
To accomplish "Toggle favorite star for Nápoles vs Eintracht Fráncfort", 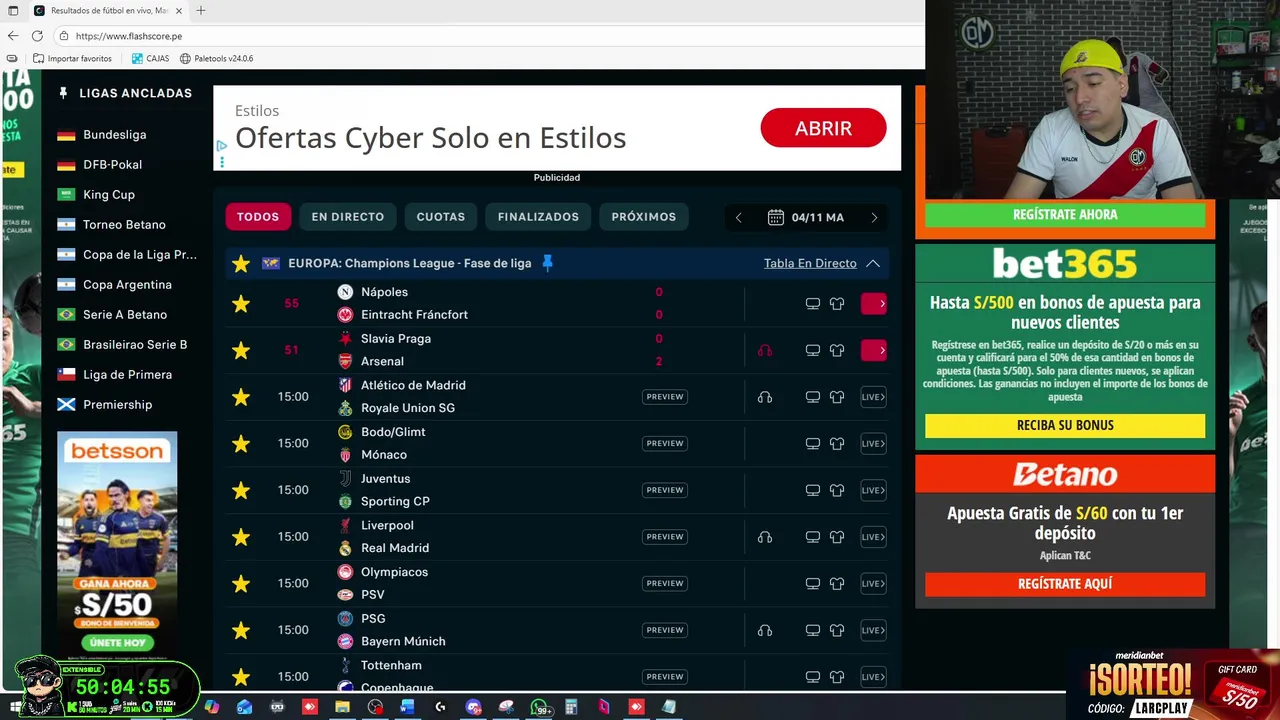I will [241, 304].
